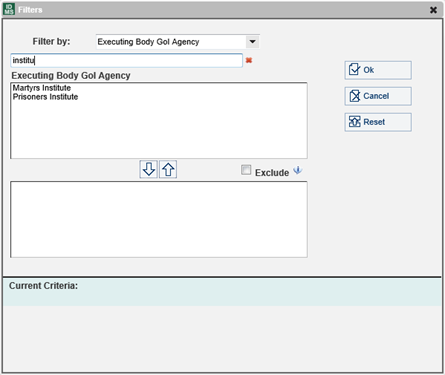Click the Cancel button
445x375 pixels.
pyautogui.click(x=378, y=96)
